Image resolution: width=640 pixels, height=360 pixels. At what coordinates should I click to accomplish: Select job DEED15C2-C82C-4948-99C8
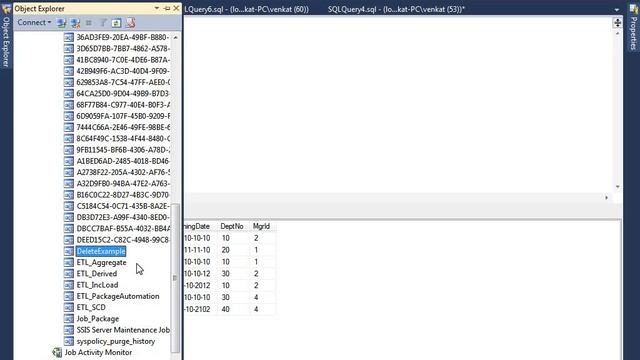coord(123,240)
